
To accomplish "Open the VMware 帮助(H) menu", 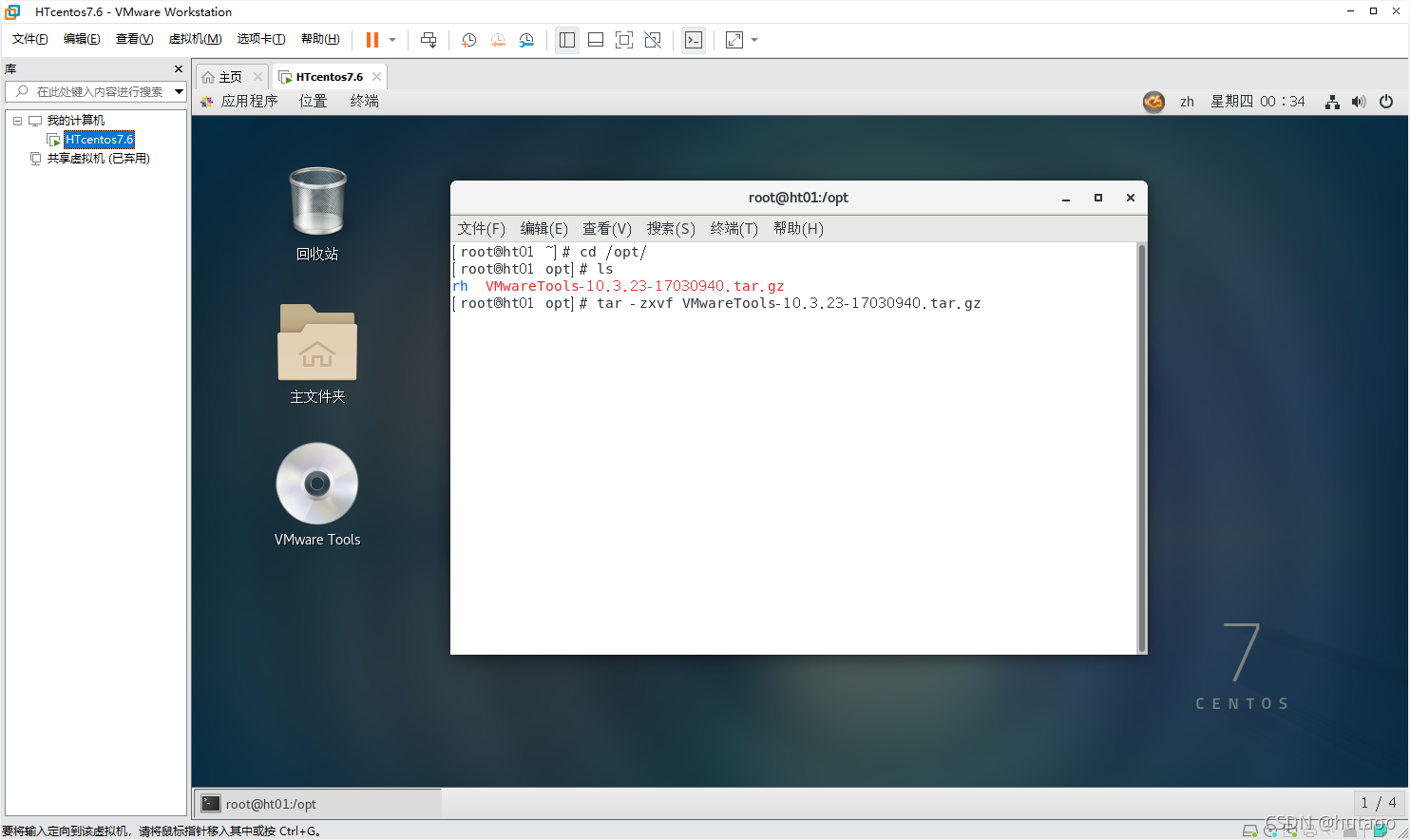I will point(320,39).
